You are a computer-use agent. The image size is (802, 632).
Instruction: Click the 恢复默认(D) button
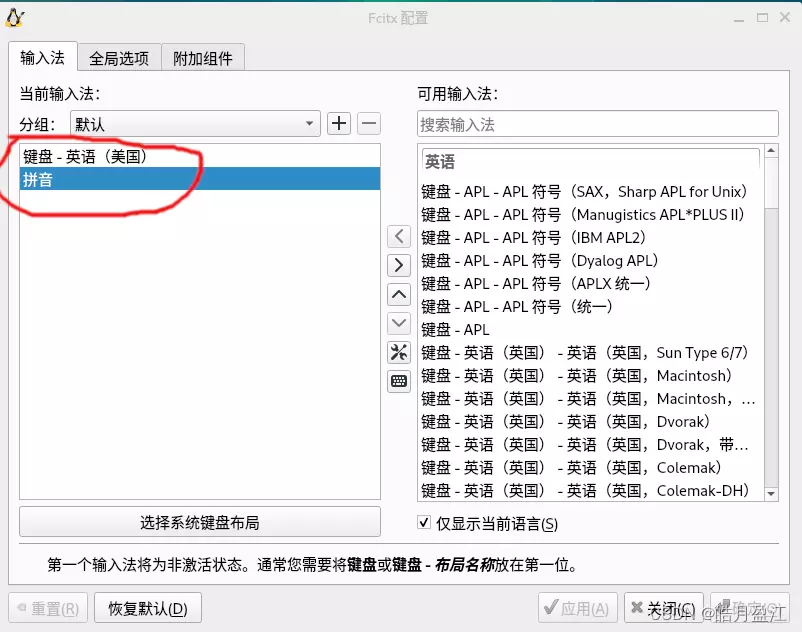tap(148, 608)
